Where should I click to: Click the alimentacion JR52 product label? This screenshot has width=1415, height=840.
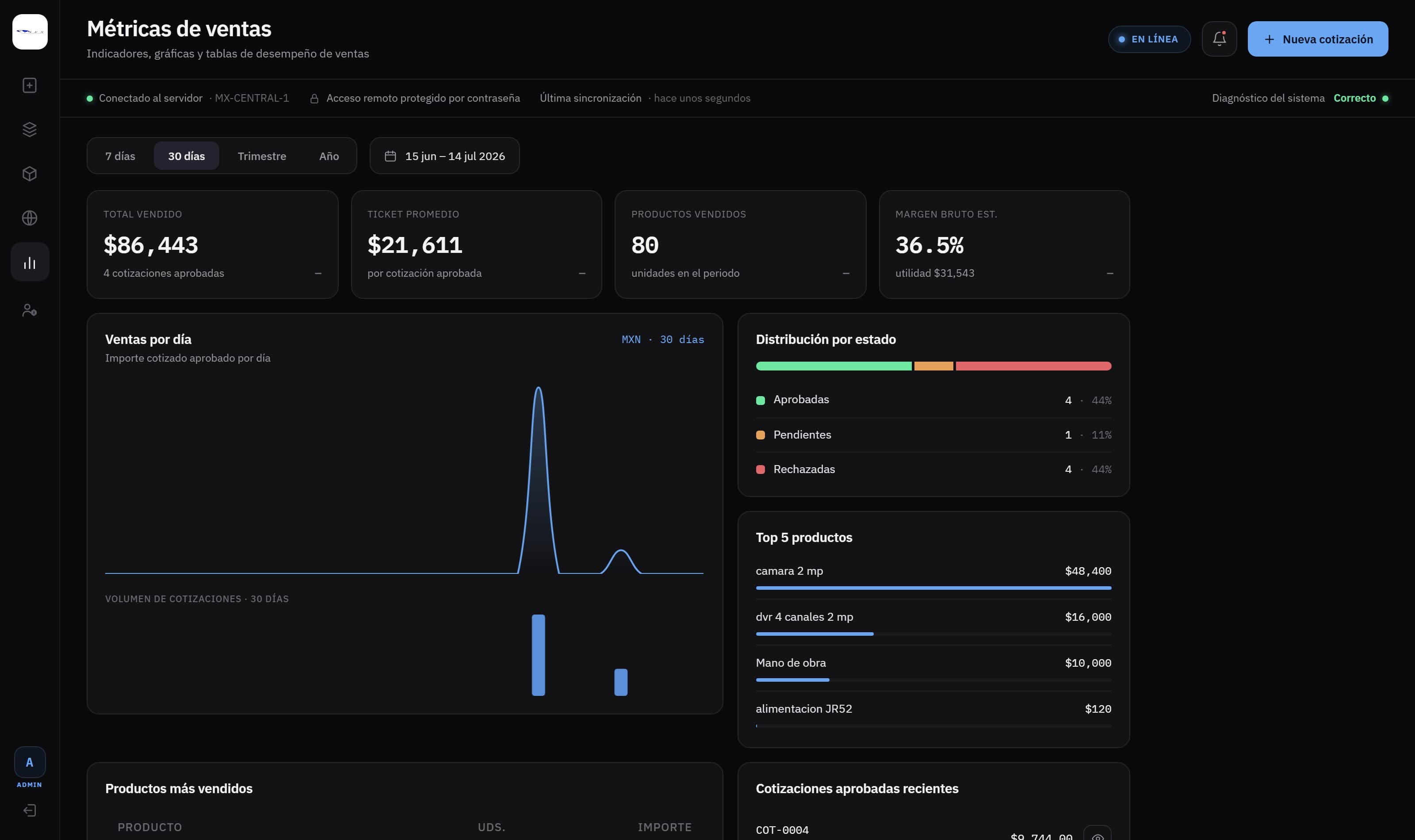point(804,709)
